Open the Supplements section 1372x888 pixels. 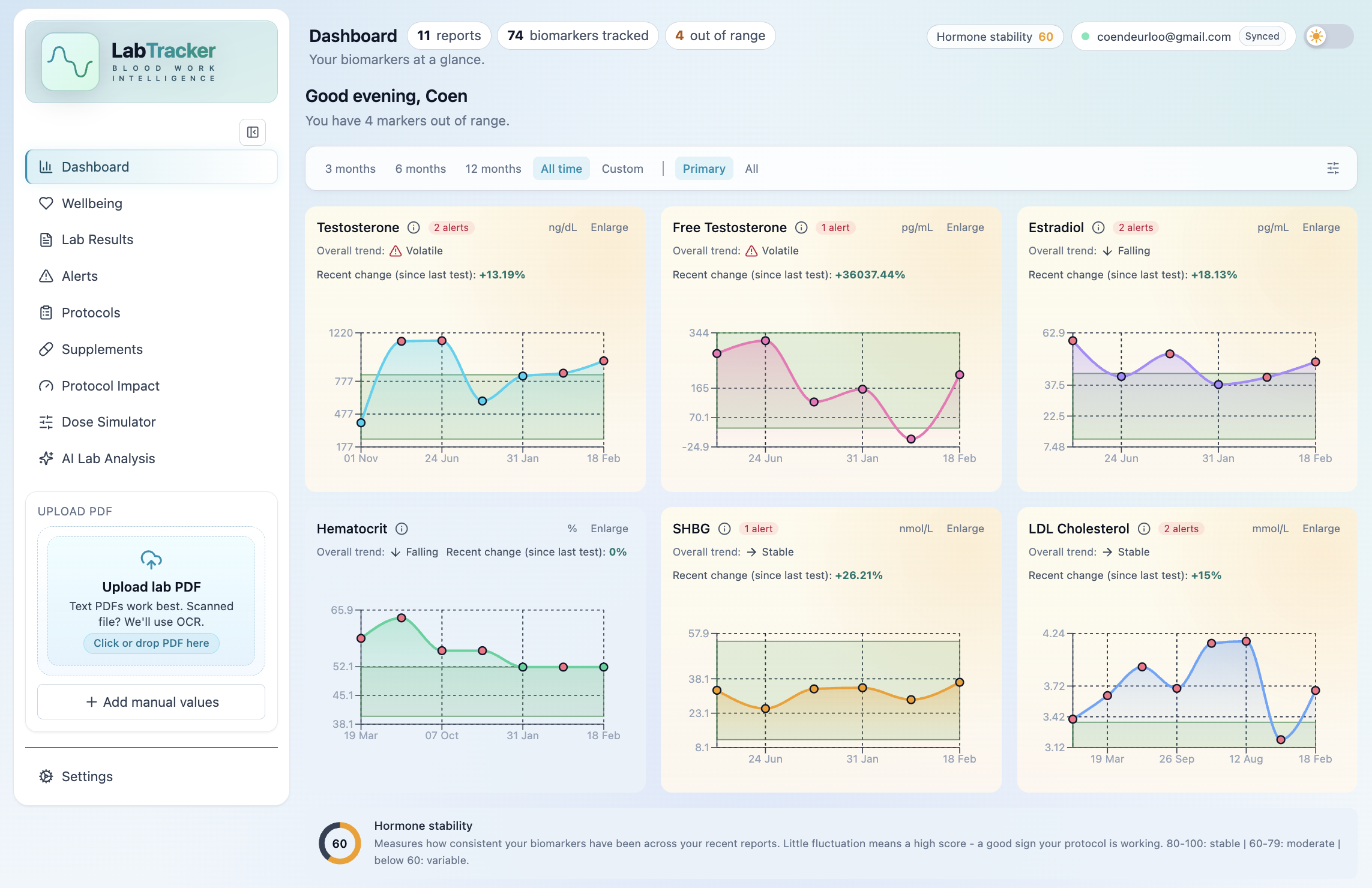pos(101,349)
